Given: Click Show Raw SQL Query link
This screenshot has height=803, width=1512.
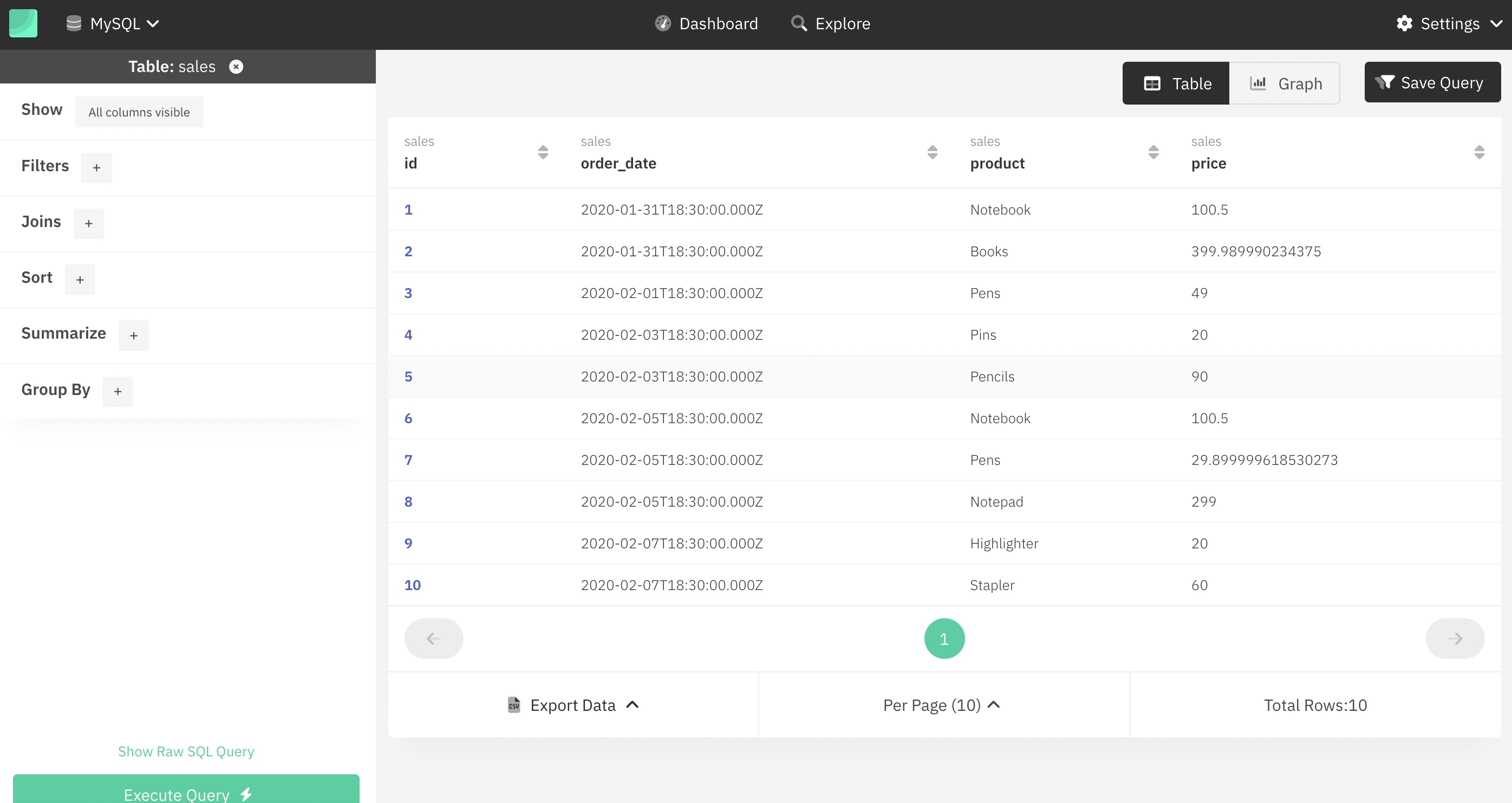Looking at the screenshot, I should pyautogui.click(x=186, y=751).
